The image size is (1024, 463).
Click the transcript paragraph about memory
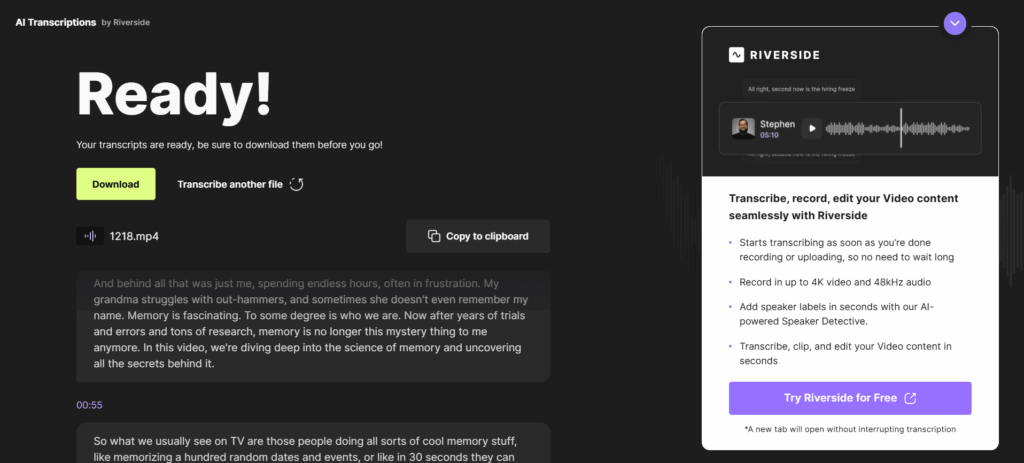[313, 325]
